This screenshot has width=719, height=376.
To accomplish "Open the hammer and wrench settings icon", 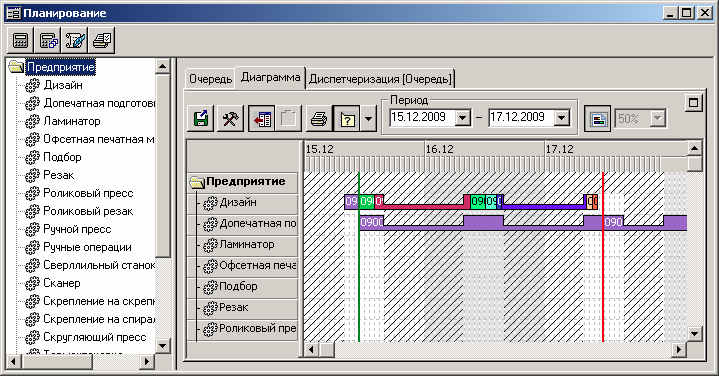I will (x=230, y=119).
